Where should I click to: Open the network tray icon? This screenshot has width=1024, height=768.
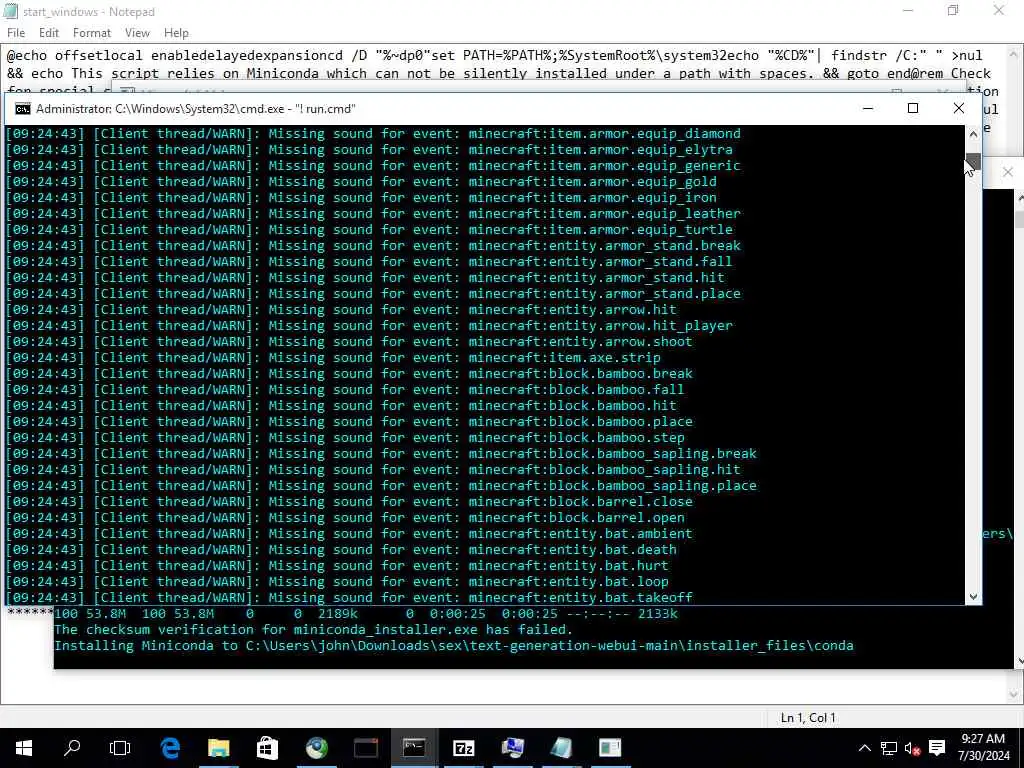pyautogui.click(x=888, y=748)
